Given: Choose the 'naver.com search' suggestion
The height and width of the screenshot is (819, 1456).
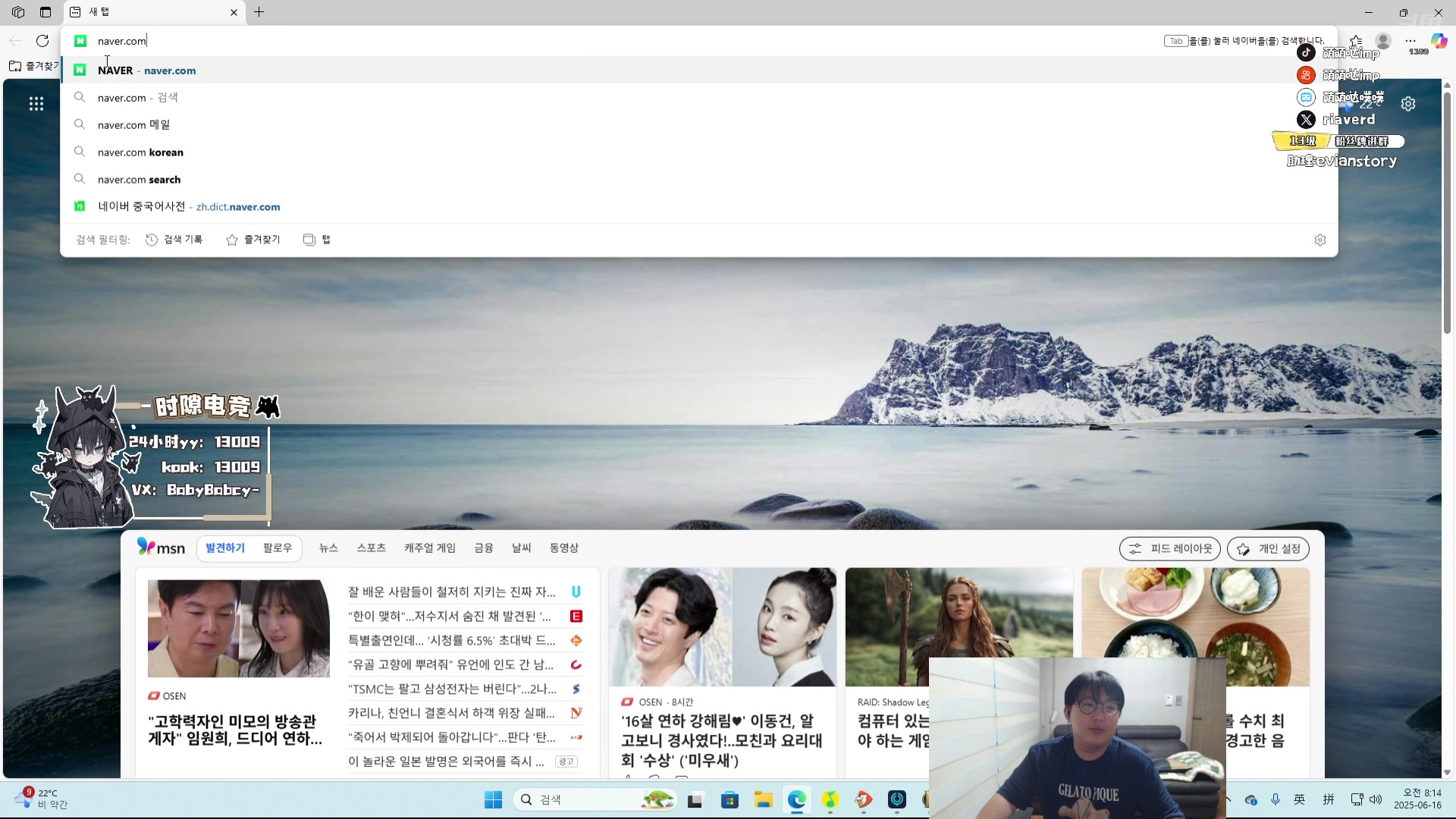Looking at the screenshot, I should (699, 180).
